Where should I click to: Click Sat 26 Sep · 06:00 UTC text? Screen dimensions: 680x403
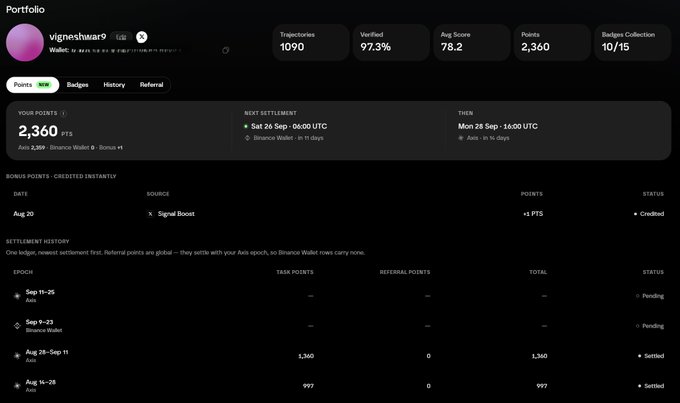pos(289,126)
